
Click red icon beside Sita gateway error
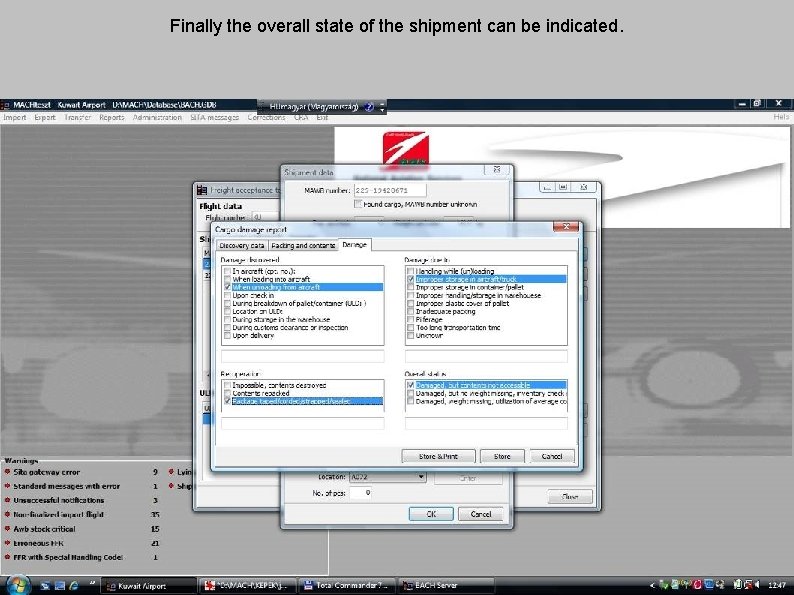pyautogui.click(x=8, y=472)
